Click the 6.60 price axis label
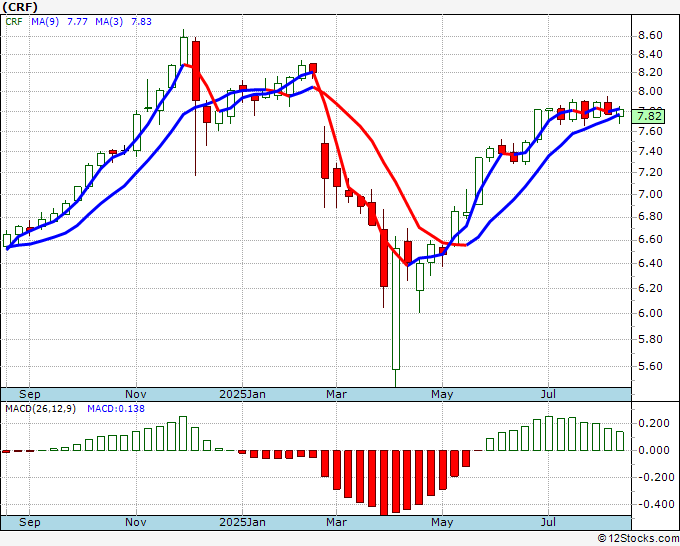Image resolution: width=680 pixels, height=546 pixels. tap(650, 239)
